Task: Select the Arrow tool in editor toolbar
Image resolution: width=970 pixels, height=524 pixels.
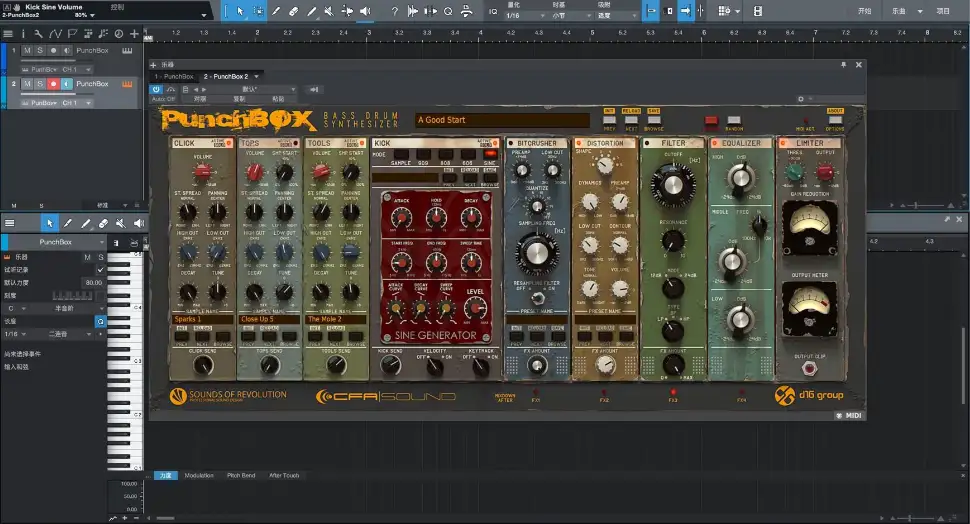Action: [49, 223]
